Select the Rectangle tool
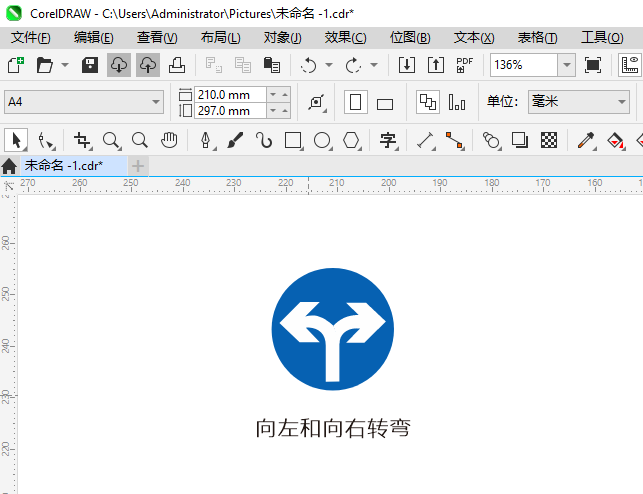 (293, 140)
